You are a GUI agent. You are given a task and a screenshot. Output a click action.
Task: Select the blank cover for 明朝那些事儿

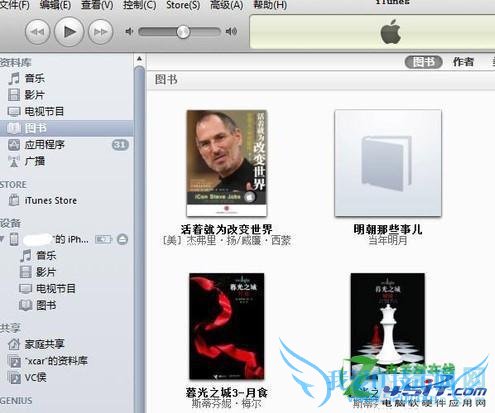tap(388, 163)
